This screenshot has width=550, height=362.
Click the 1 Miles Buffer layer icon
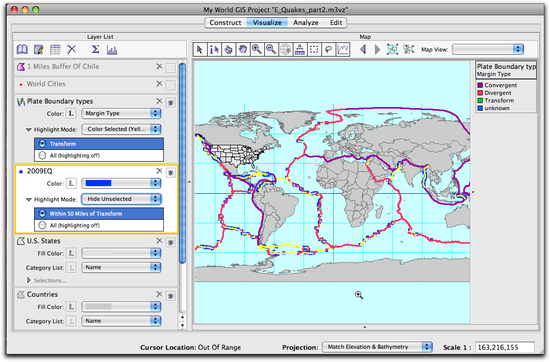tap(21, 67)
